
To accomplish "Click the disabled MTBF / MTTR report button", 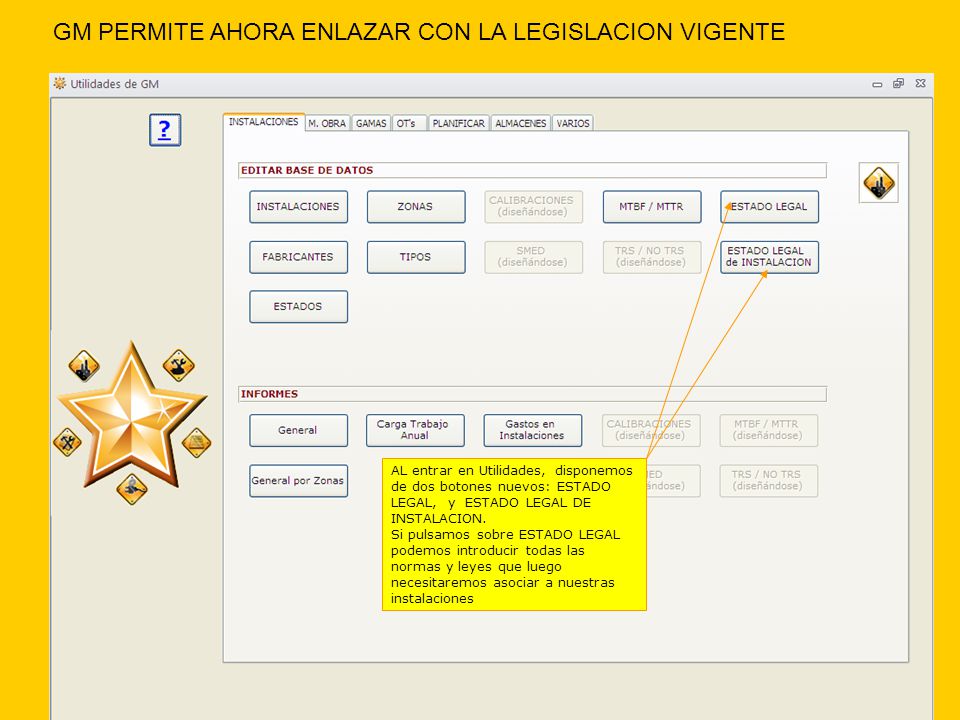I will [x=768, y=430].
